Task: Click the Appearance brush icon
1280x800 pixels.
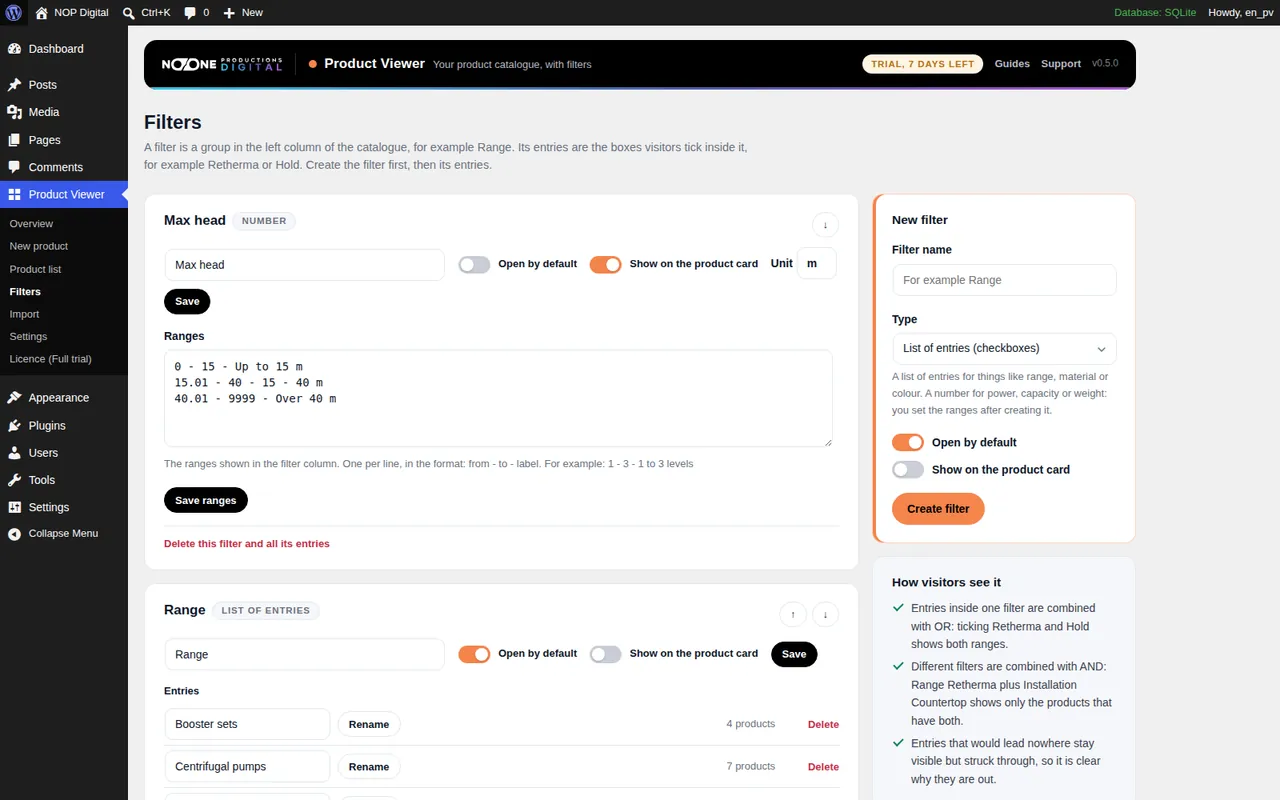Action: click(14, 398)
